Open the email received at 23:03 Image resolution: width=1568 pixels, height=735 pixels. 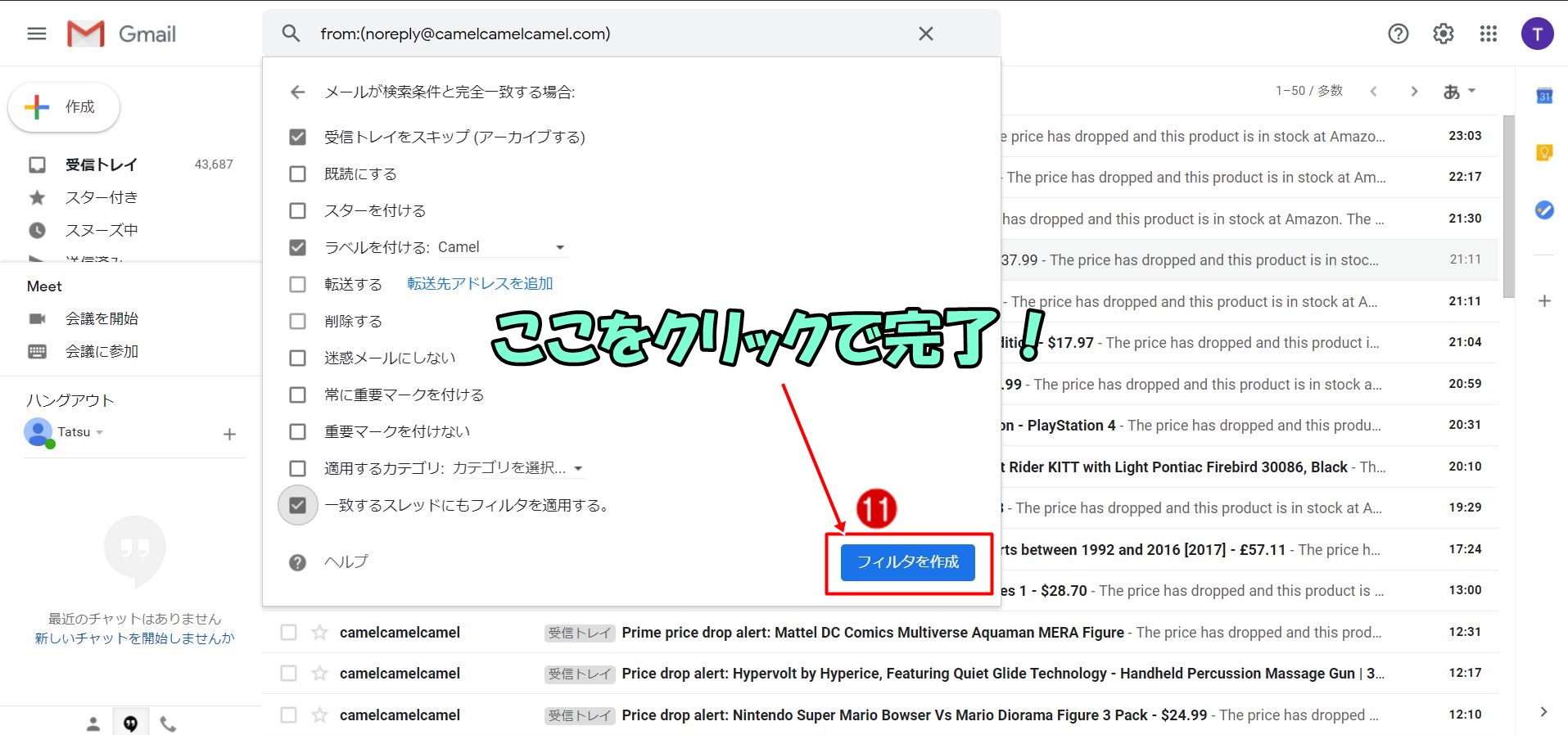[1249, 136]
